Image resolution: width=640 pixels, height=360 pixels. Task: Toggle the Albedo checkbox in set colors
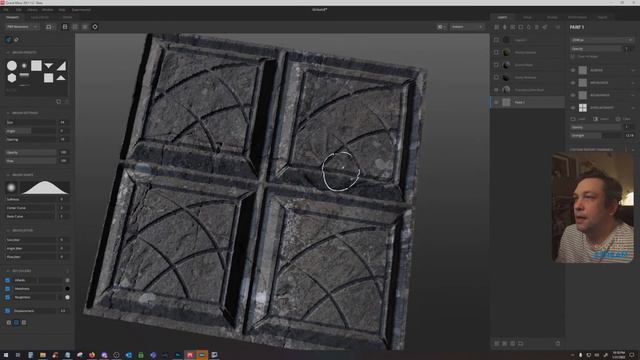point(7,280)
